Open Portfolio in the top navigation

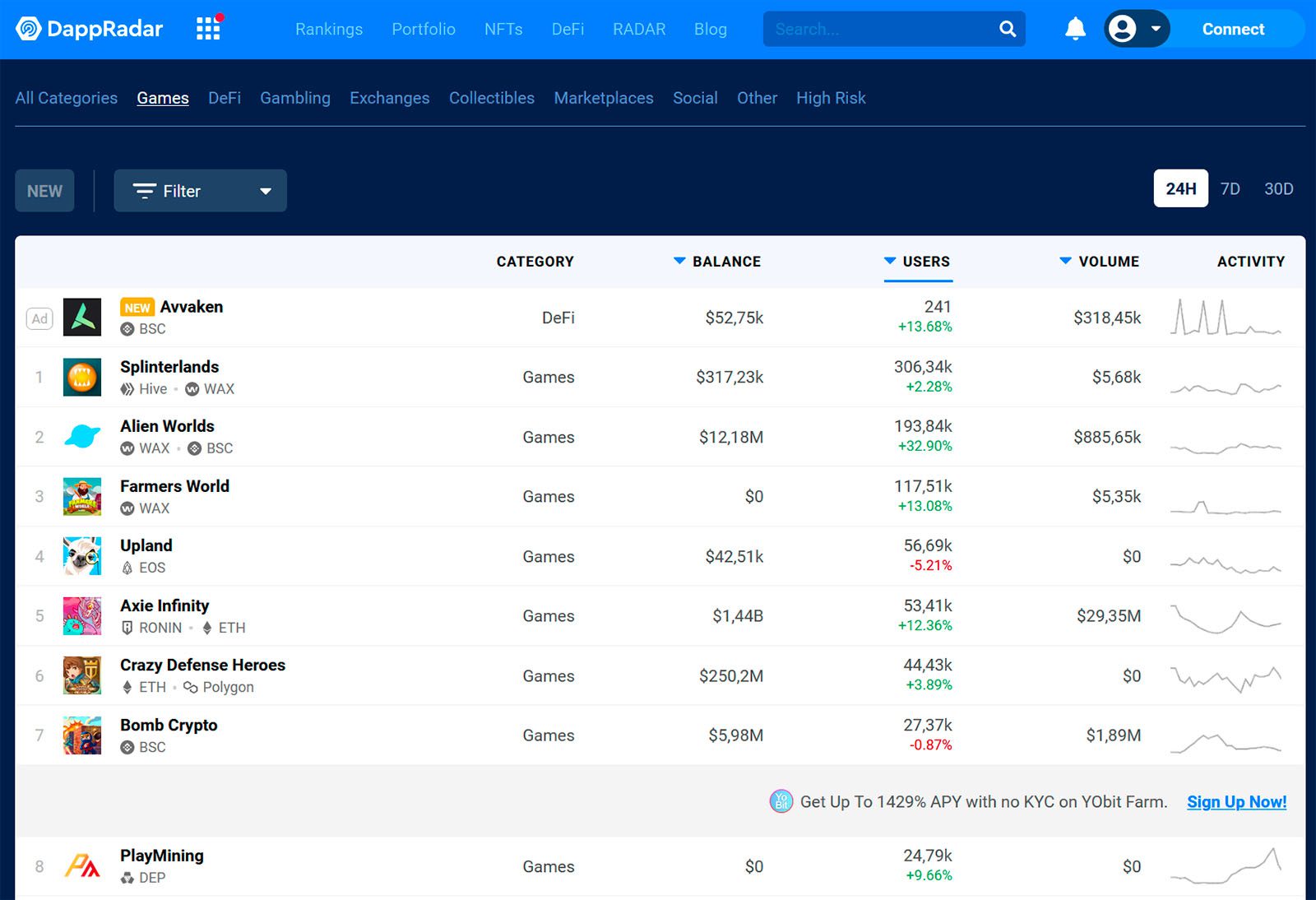[424, 29]
